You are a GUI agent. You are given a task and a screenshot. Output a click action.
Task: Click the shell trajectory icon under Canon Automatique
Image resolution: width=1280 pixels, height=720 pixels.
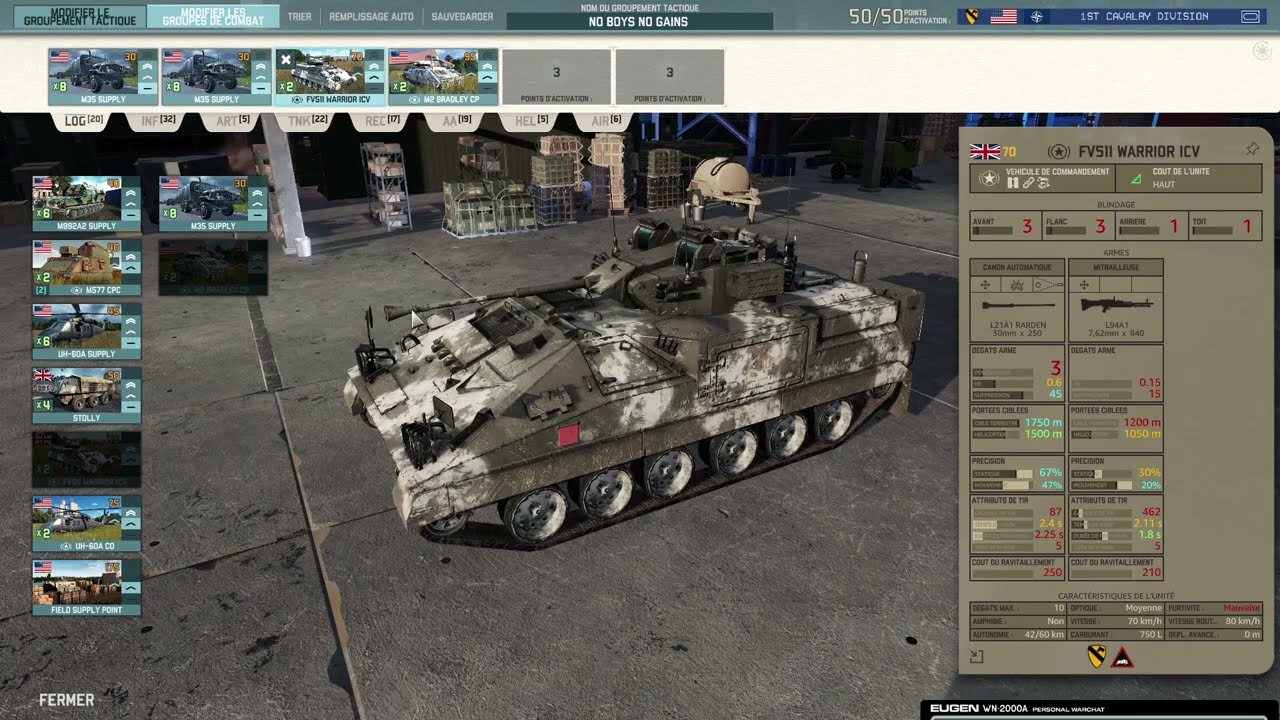(1048, 285)
